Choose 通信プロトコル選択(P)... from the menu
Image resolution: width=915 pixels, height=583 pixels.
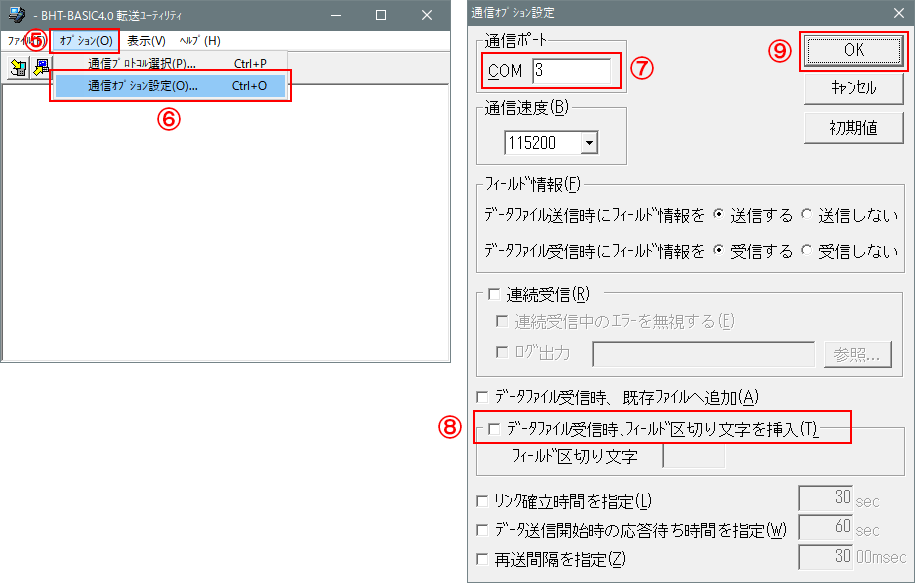(142, 64)
